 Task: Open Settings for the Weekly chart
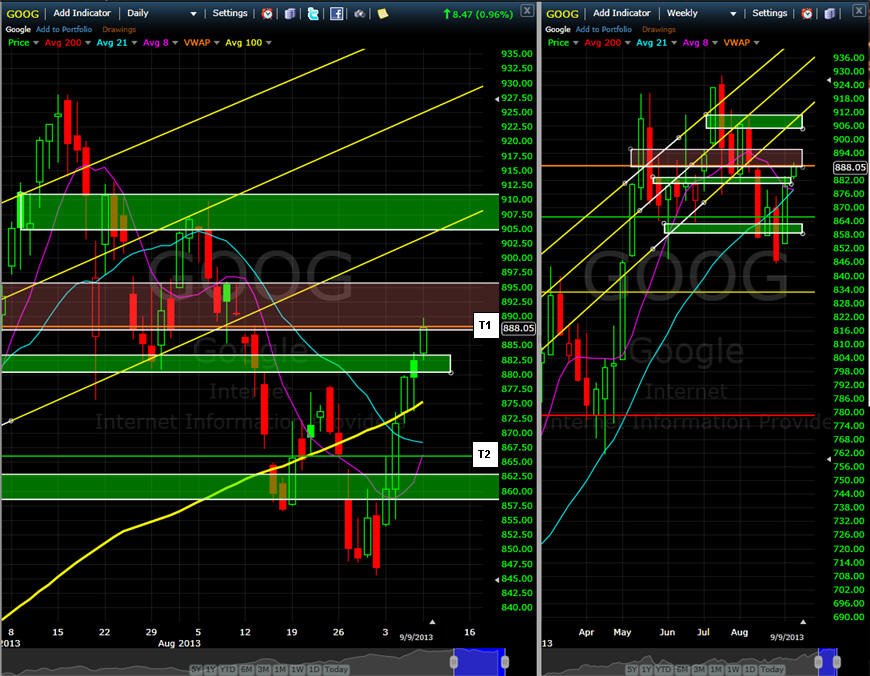pyautogui.click(x=770, y=13)
